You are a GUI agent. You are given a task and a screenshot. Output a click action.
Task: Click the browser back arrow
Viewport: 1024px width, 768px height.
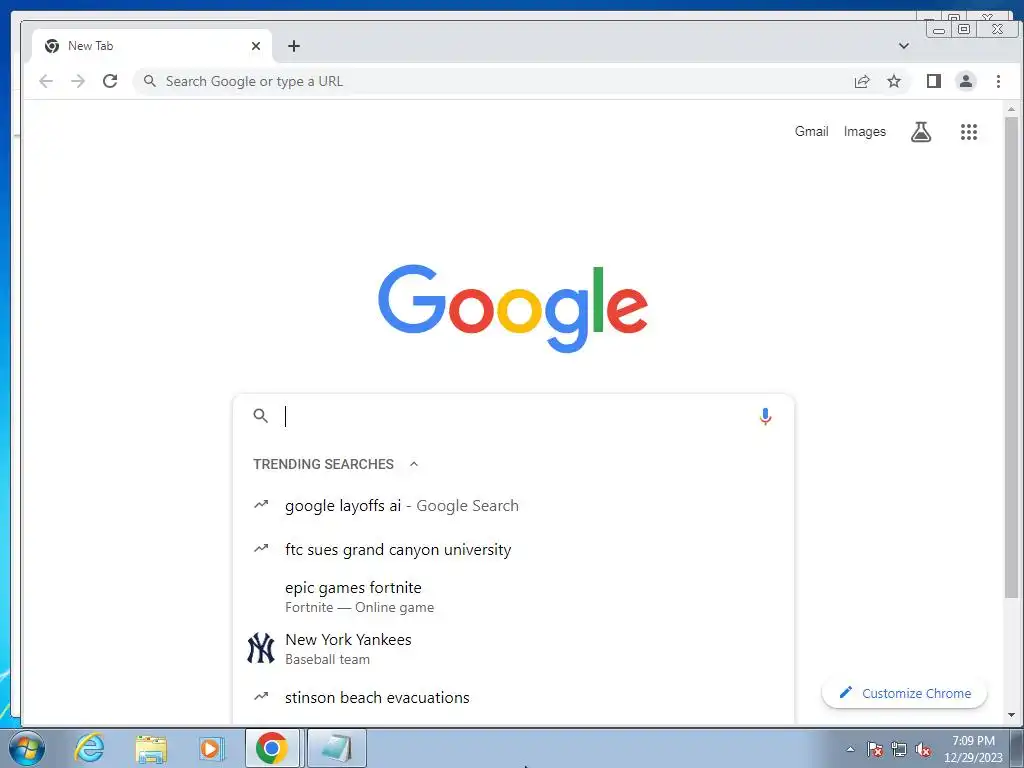click(46, 81)
